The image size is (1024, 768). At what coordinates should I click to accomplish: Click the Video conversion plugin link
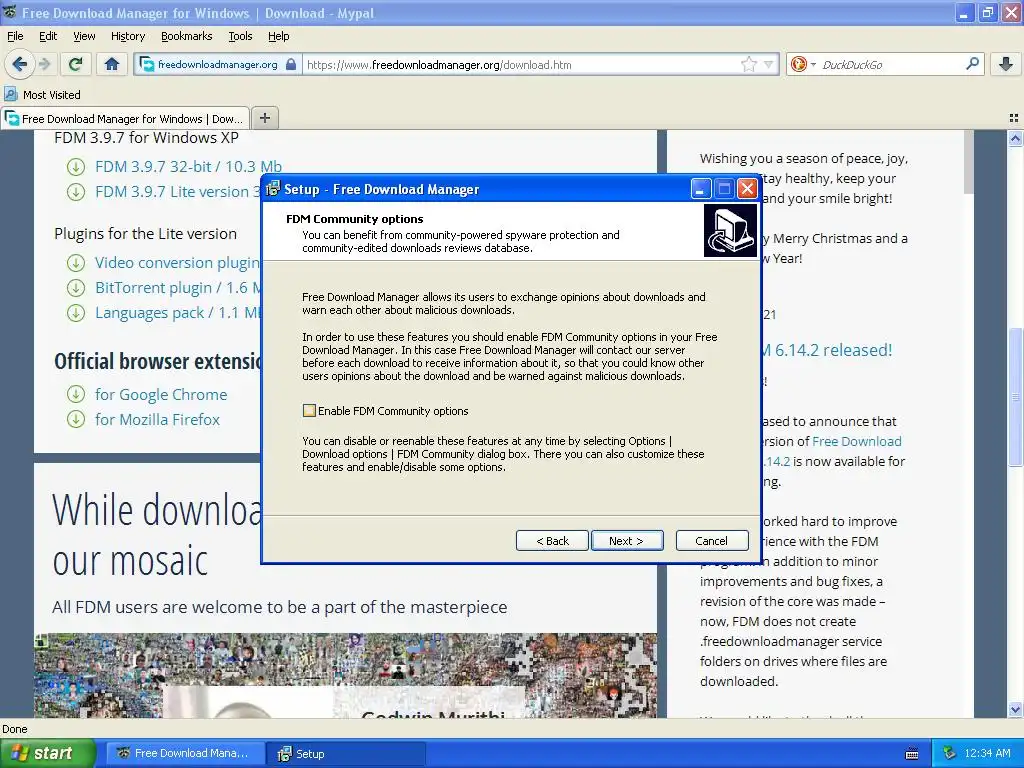tap(178, 262)
